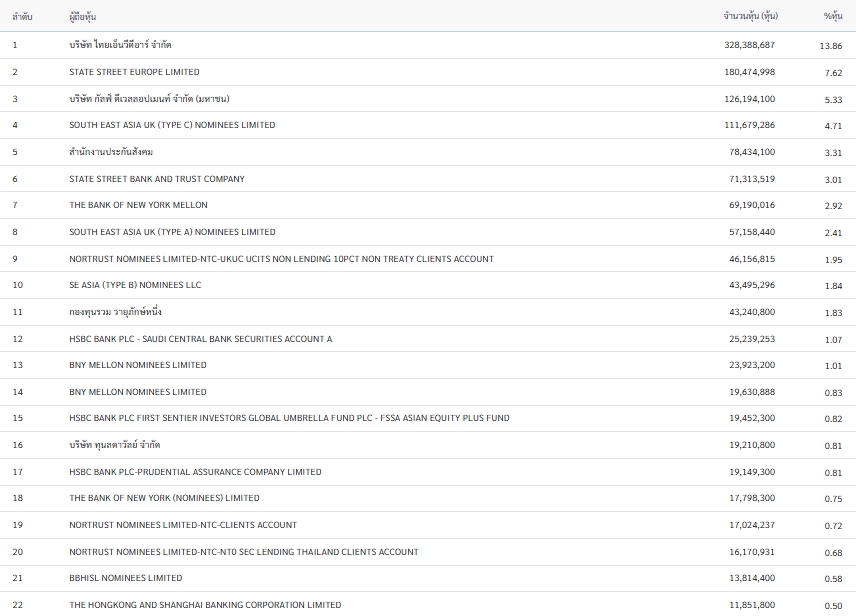This screenshot has width=856, height=616.
Task: Select สำนักงานประกันสังคม shareholder name
Action: click(x=111, y=152)
